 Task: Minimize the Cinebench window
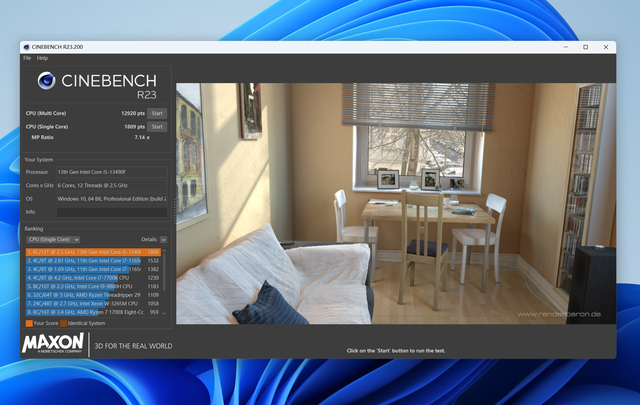[566, 47]
